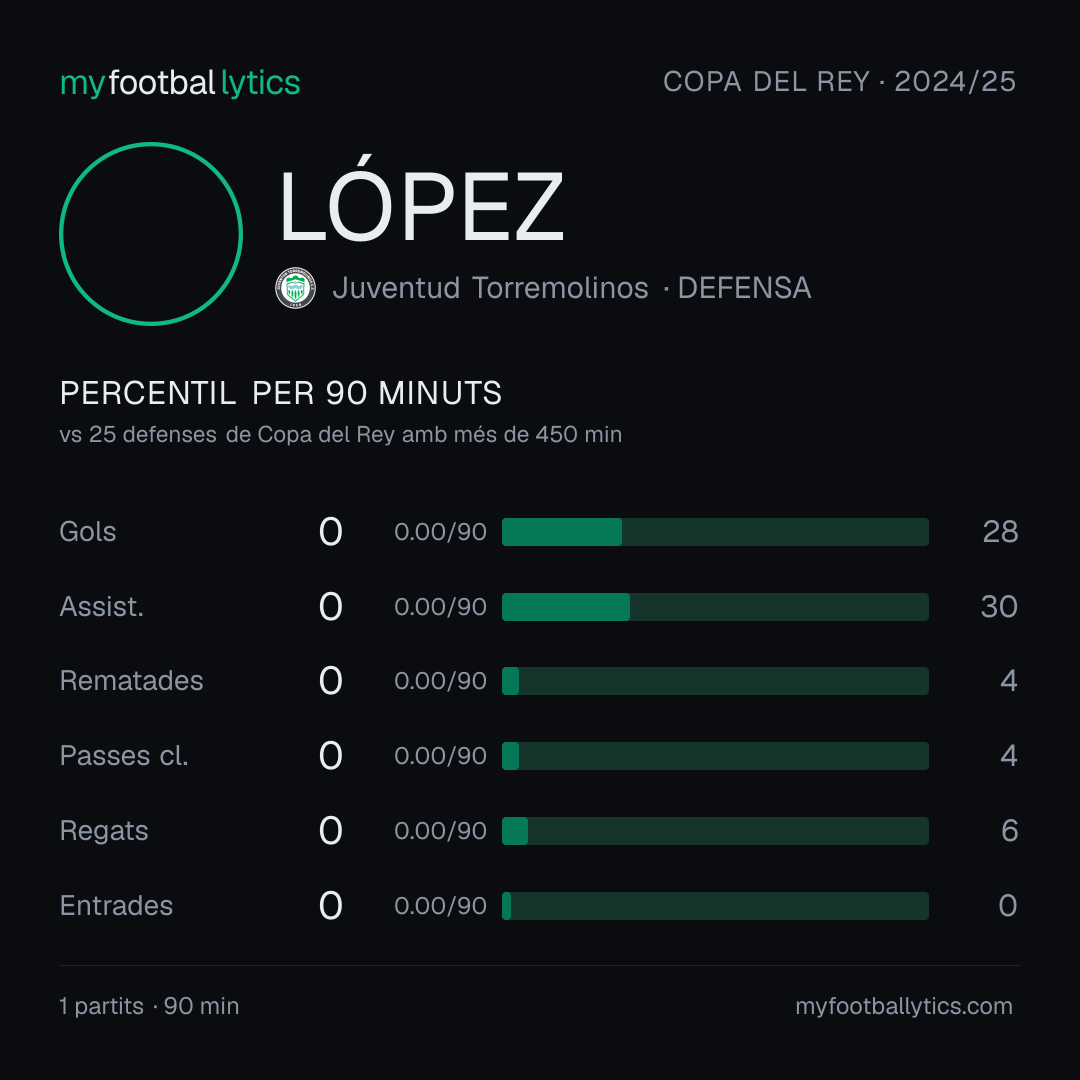Image resolution: width=1080 pixels, height=1080 pixels.
Task: Click the Rematades percentile bar
Action: tap(715, 681)
